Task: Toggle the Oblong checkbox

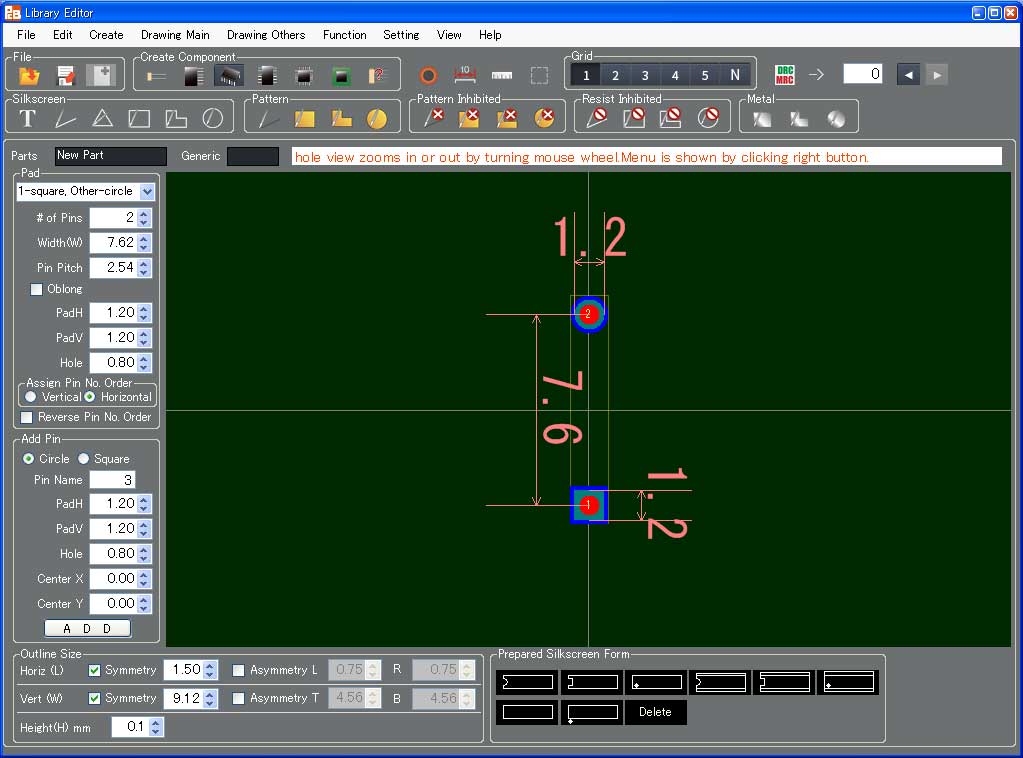Action: pyautogui.click(x=37, y=289)
